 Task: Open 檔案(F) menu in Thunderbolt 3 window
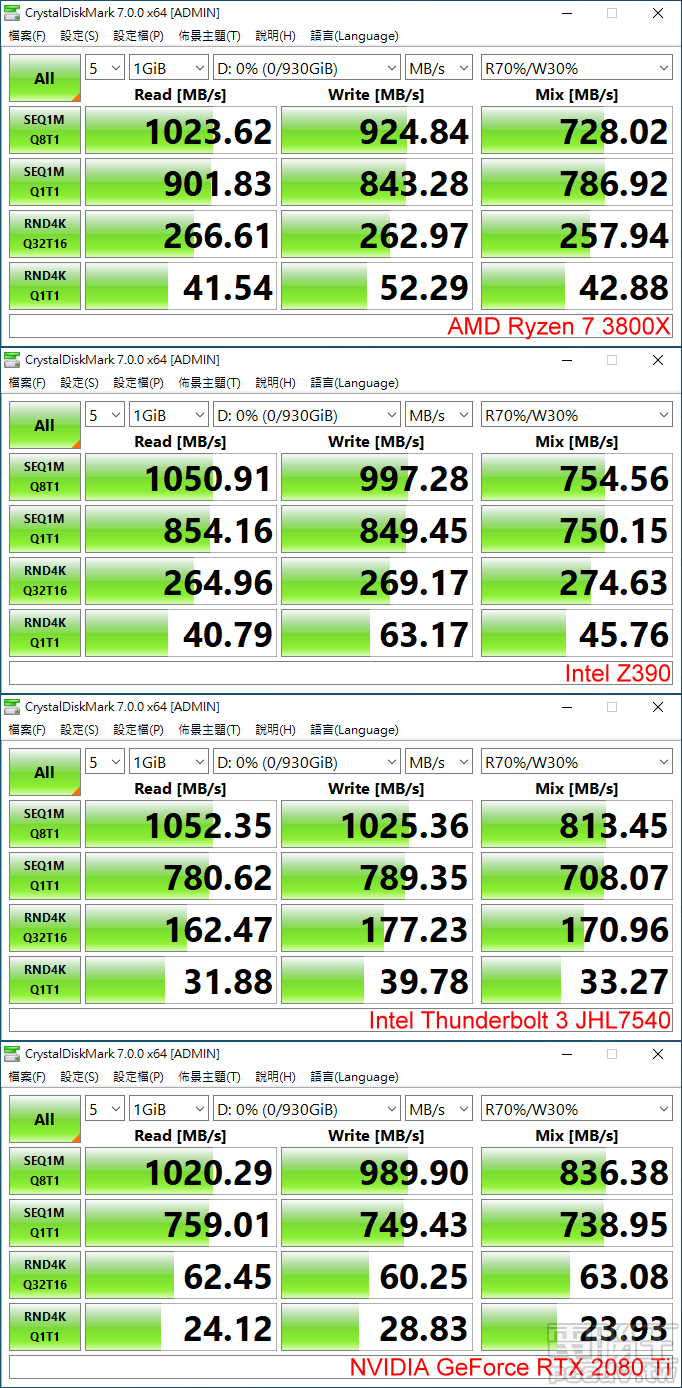27,730
